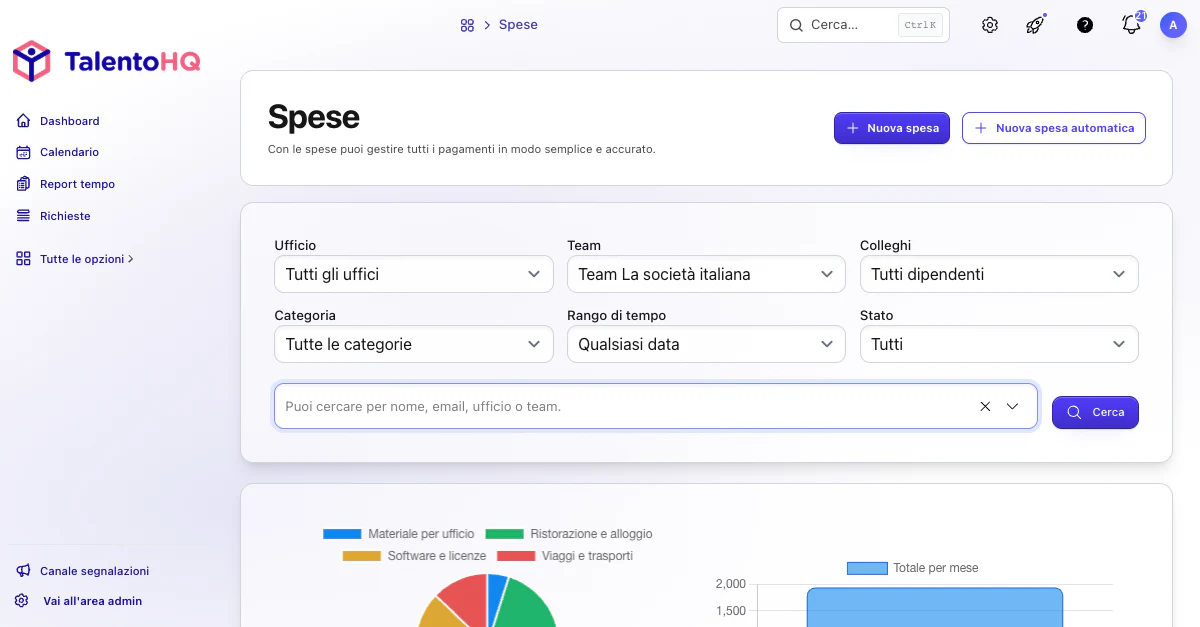Open the Richieste list icon

click(24, 216)
